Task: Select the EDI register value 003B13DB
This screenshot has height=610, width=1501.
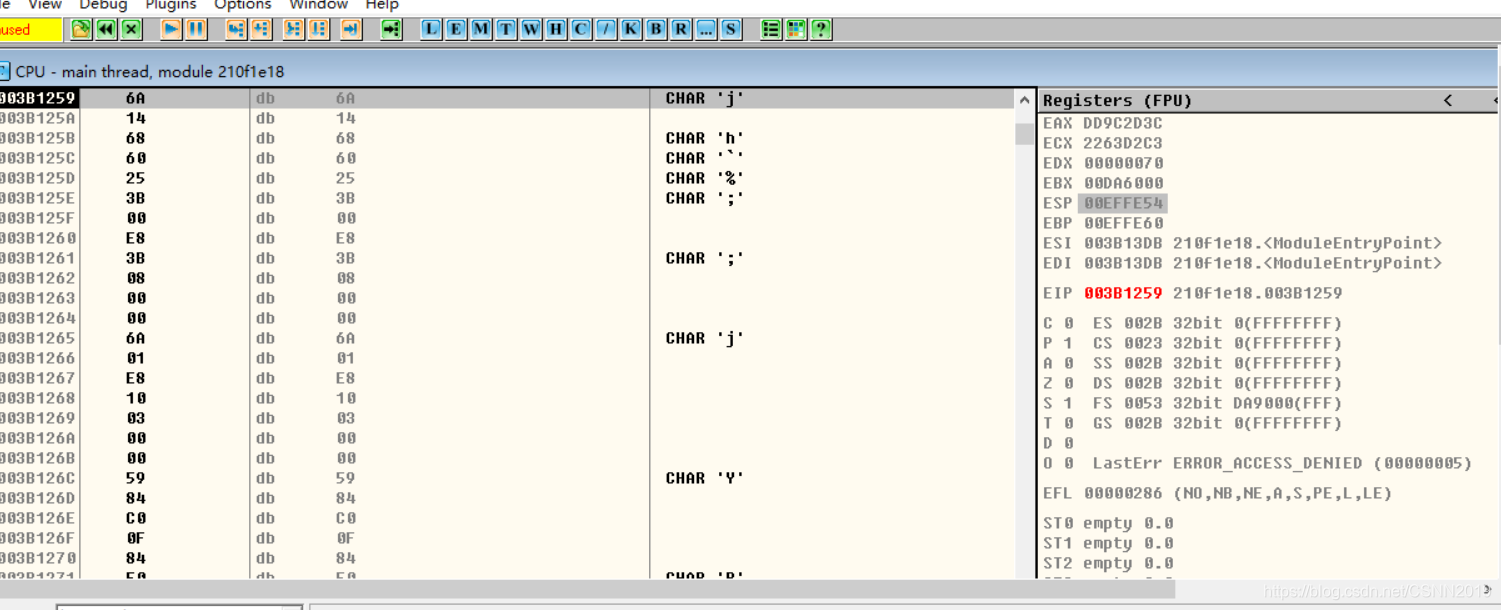Action: 1123,263
